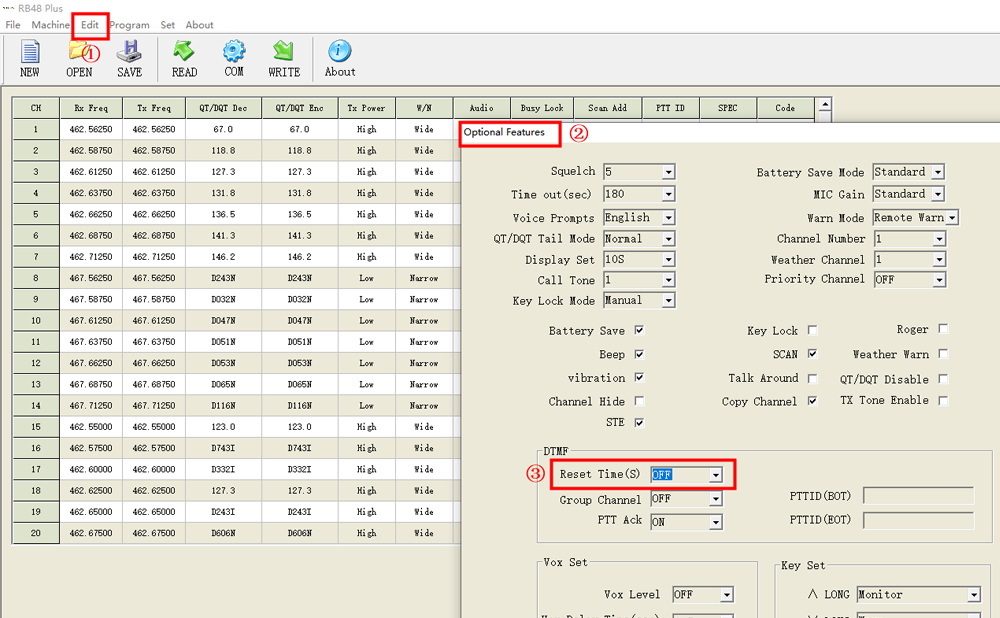Open the Program menu
1000x618 pixels.
click(x=129, y=25)
